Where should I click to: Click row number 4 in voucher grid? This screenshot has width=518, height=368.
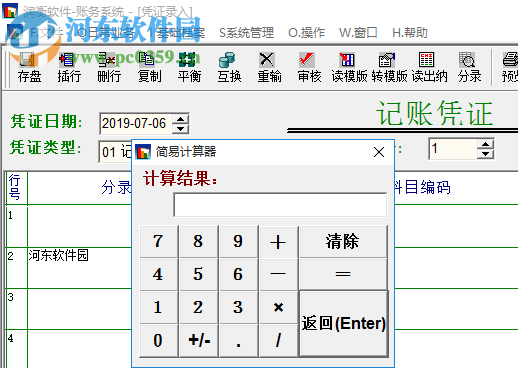tap(17, 349)
